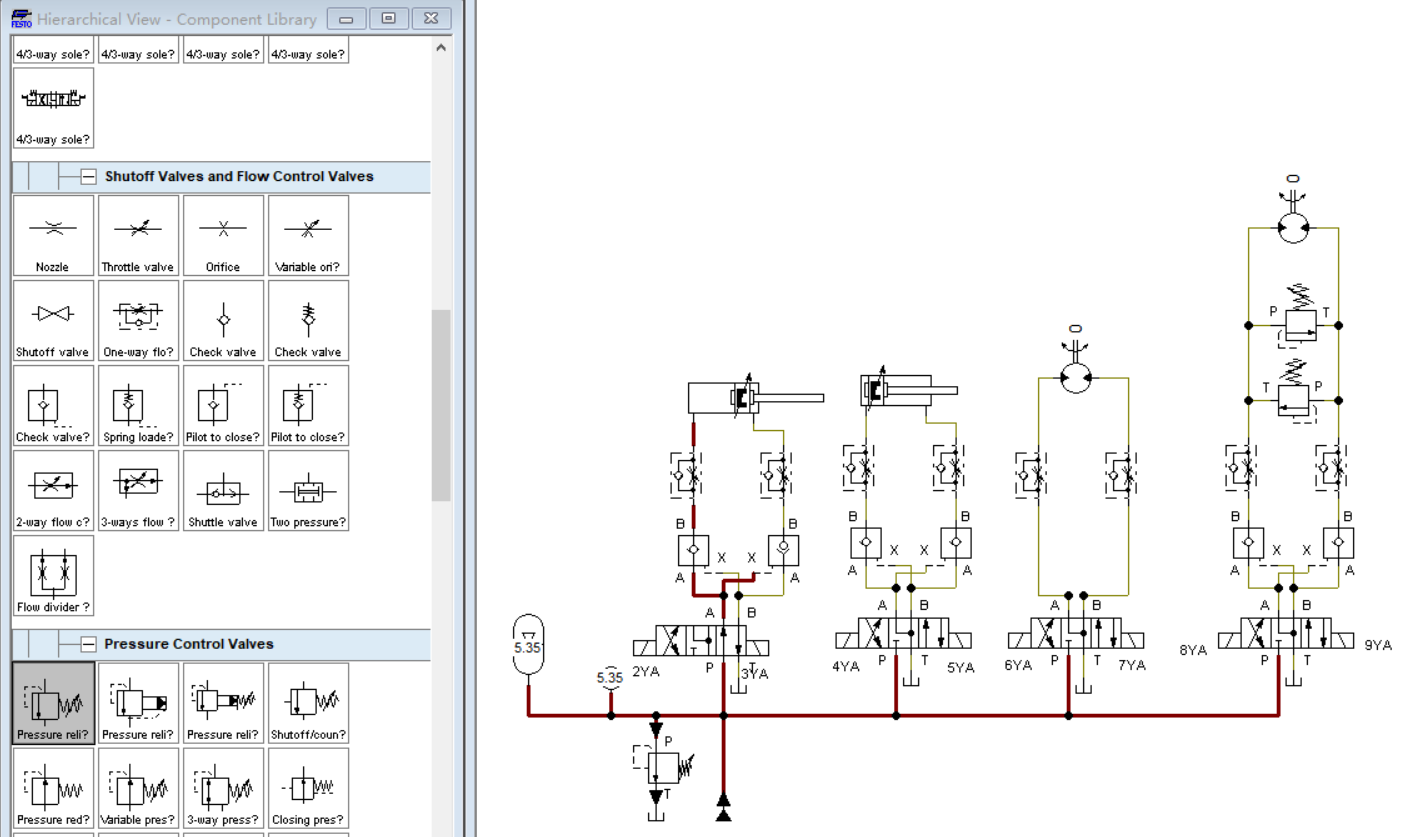This screenshot has width=1402, height=837.
Task: Click the round pressure gauge reading 5.35
Action: [610, 677]
